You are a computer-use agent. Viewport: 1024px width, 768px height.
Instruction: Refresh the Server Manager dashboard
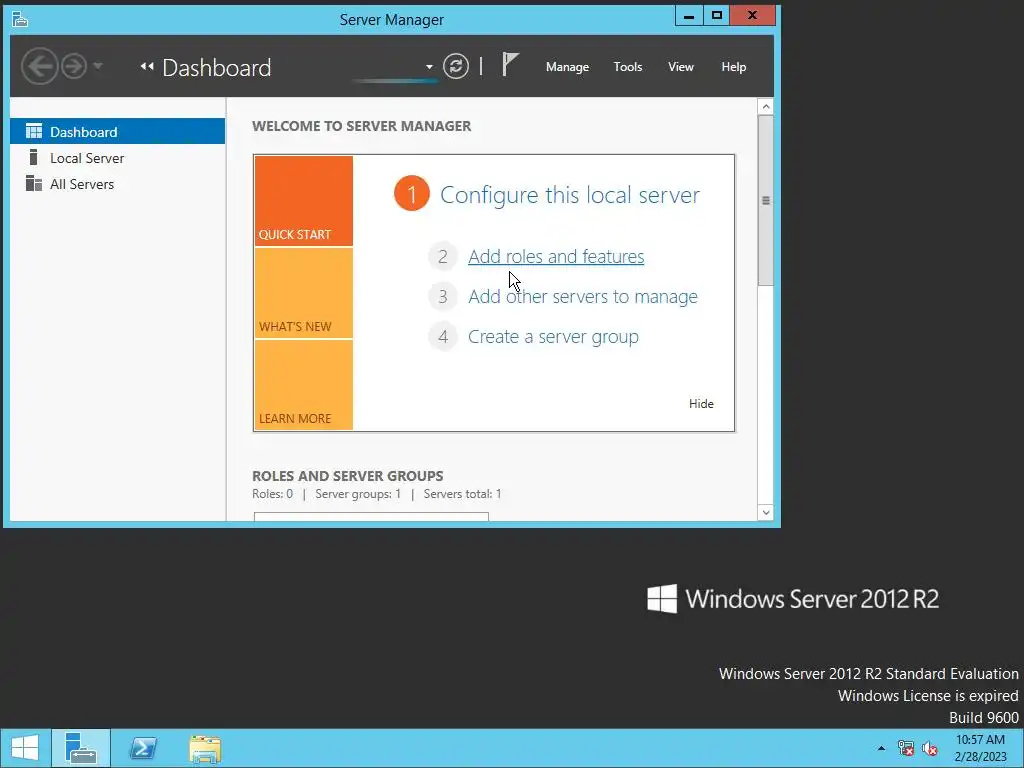(x=456, y=67)
